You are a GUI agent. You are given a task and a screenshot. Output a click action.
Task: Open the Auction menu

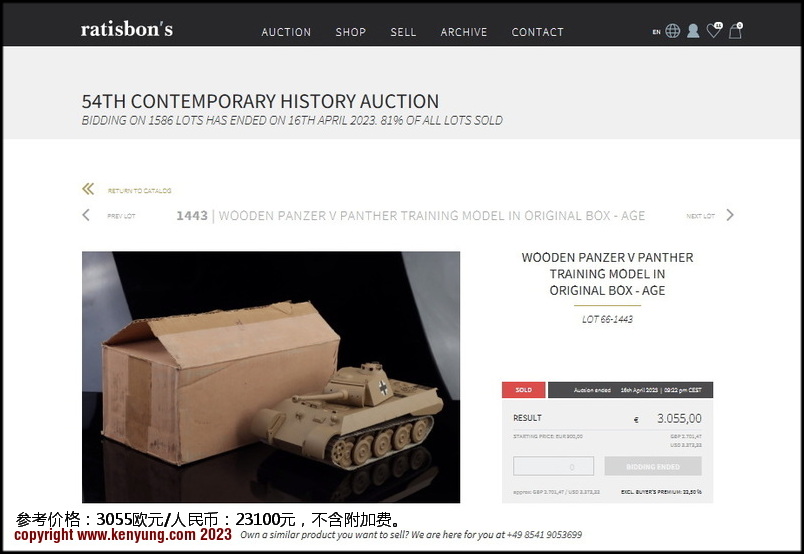(286, 32)
